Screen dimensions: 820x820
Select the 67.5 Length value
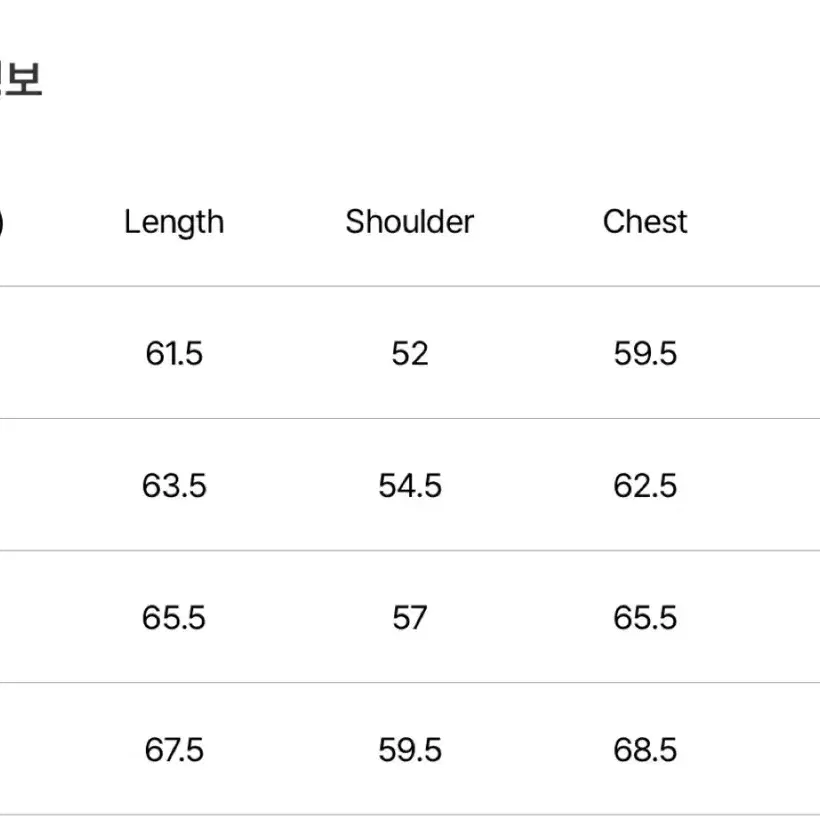[174, 750]
